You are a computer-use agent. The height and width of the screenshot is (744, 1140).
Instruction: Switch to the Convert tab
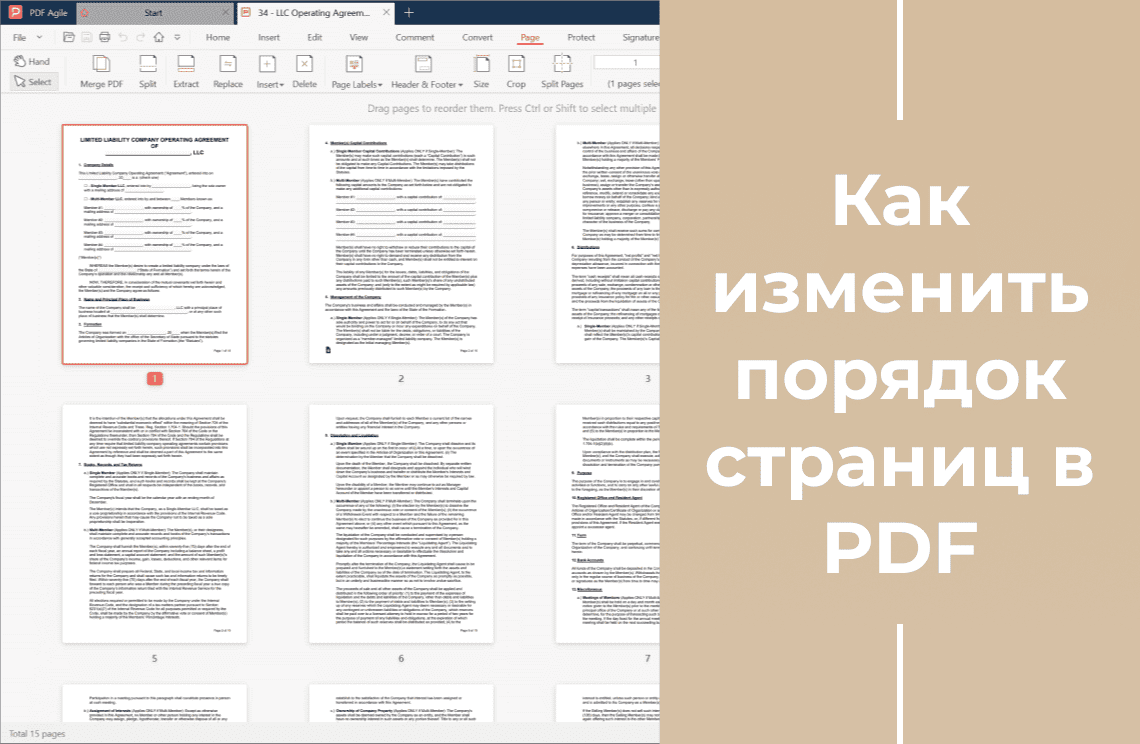click(477, 37)
